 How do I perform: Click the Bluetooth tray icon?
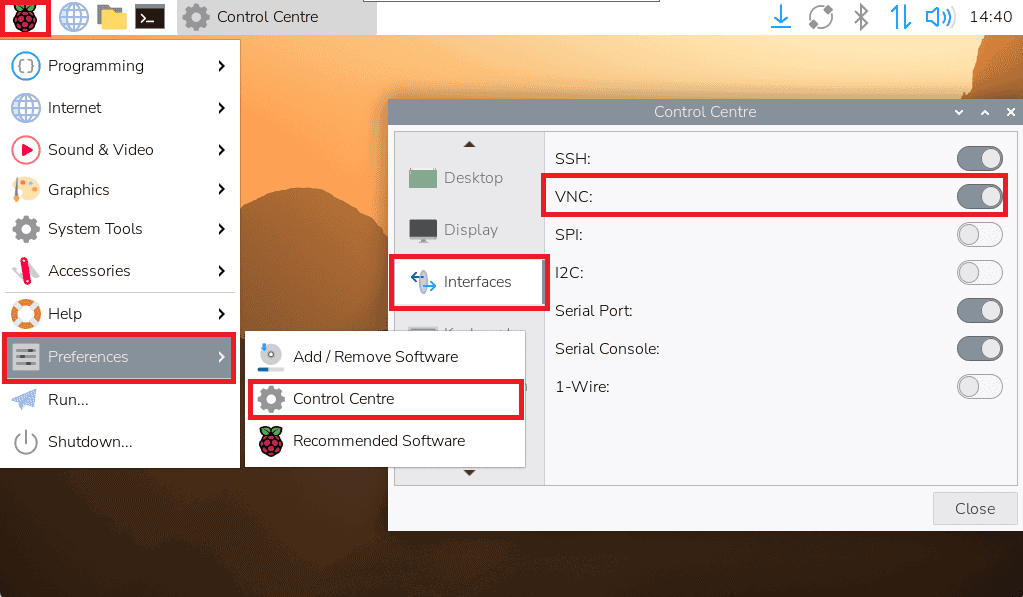click(860, 17)
